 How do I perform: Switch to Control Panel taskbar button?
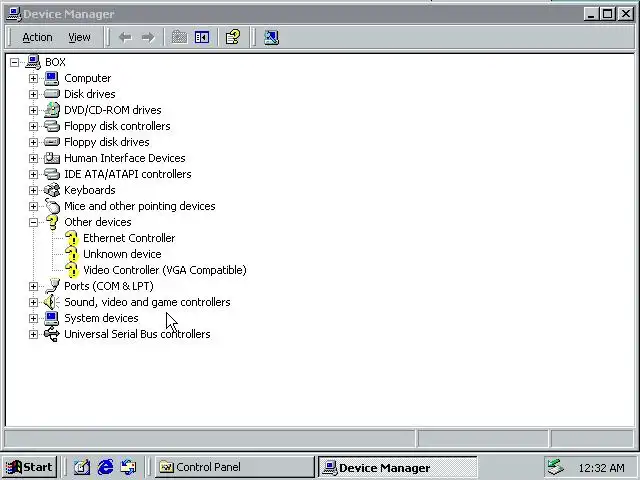(x=235, y=467)
